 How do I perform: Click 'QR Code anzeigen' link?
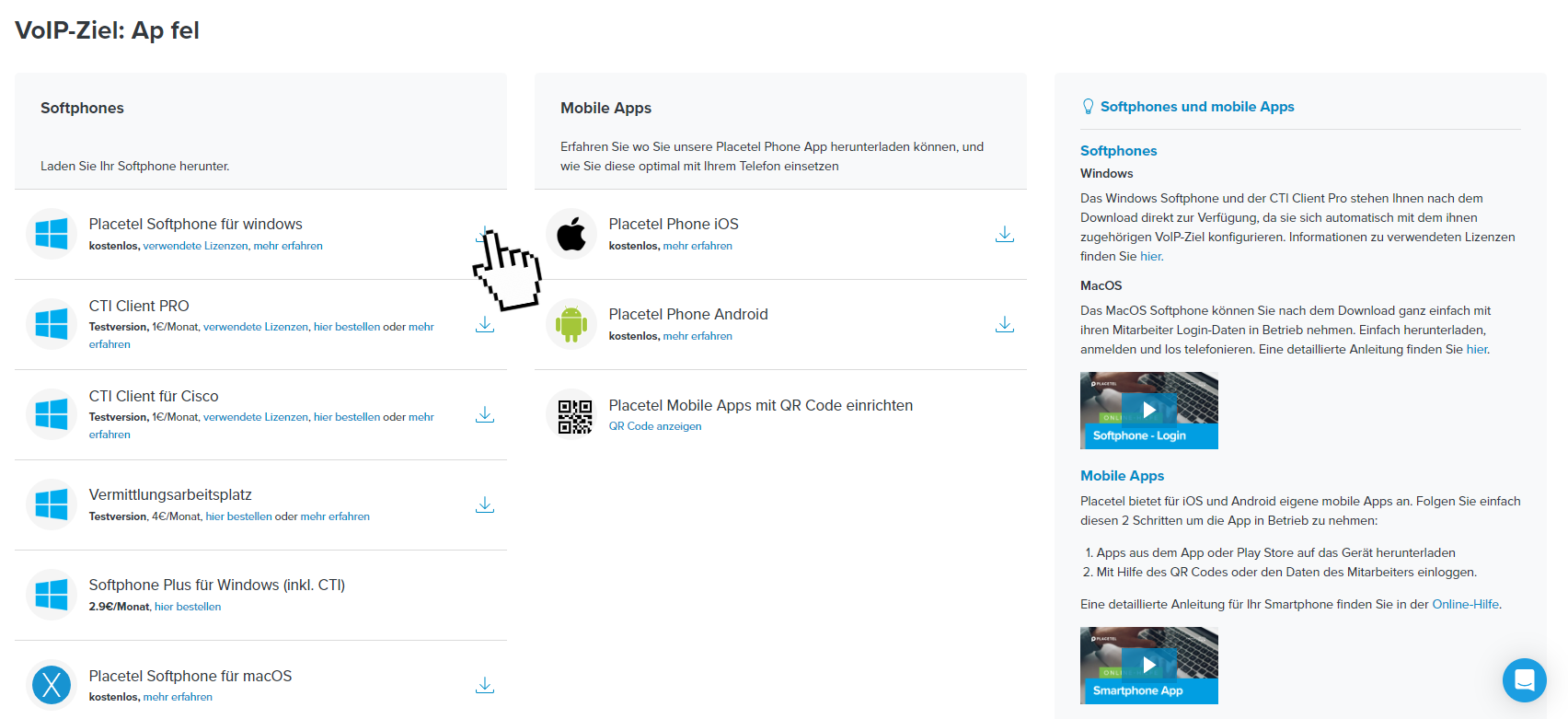655,426
